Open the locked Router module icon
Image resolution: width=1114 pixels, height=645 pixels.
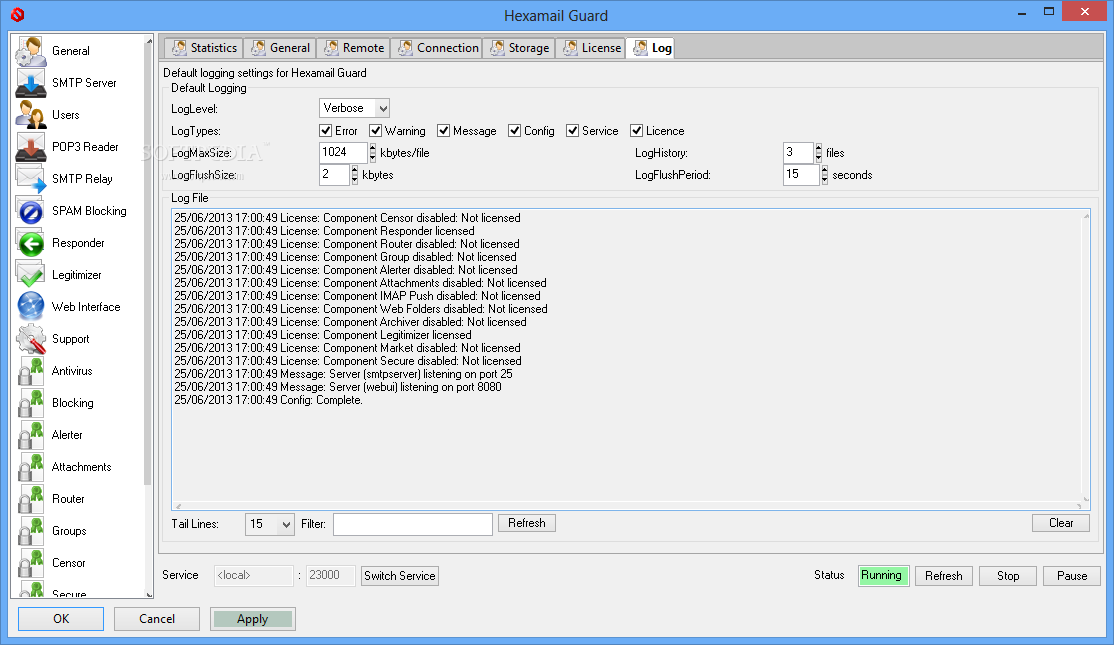tap(31, 499)
